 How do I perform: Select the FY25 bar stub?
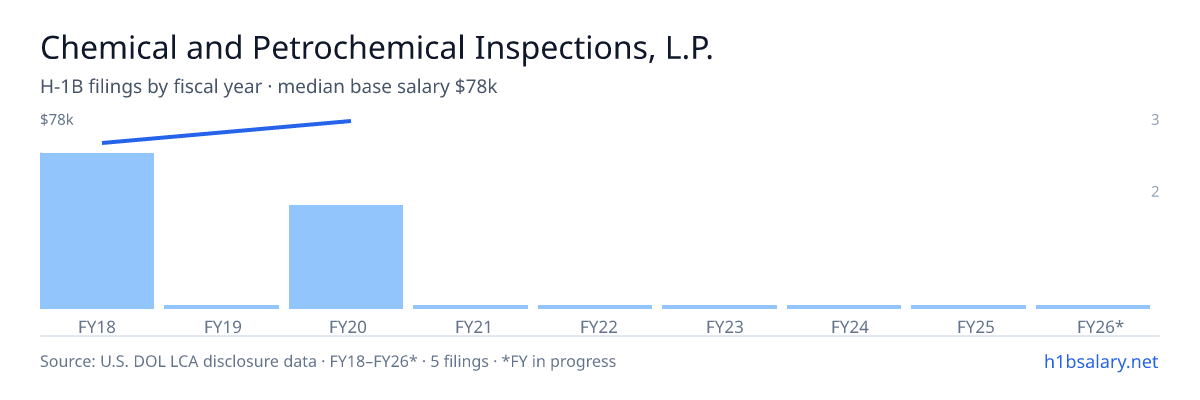tap(968, 307)
